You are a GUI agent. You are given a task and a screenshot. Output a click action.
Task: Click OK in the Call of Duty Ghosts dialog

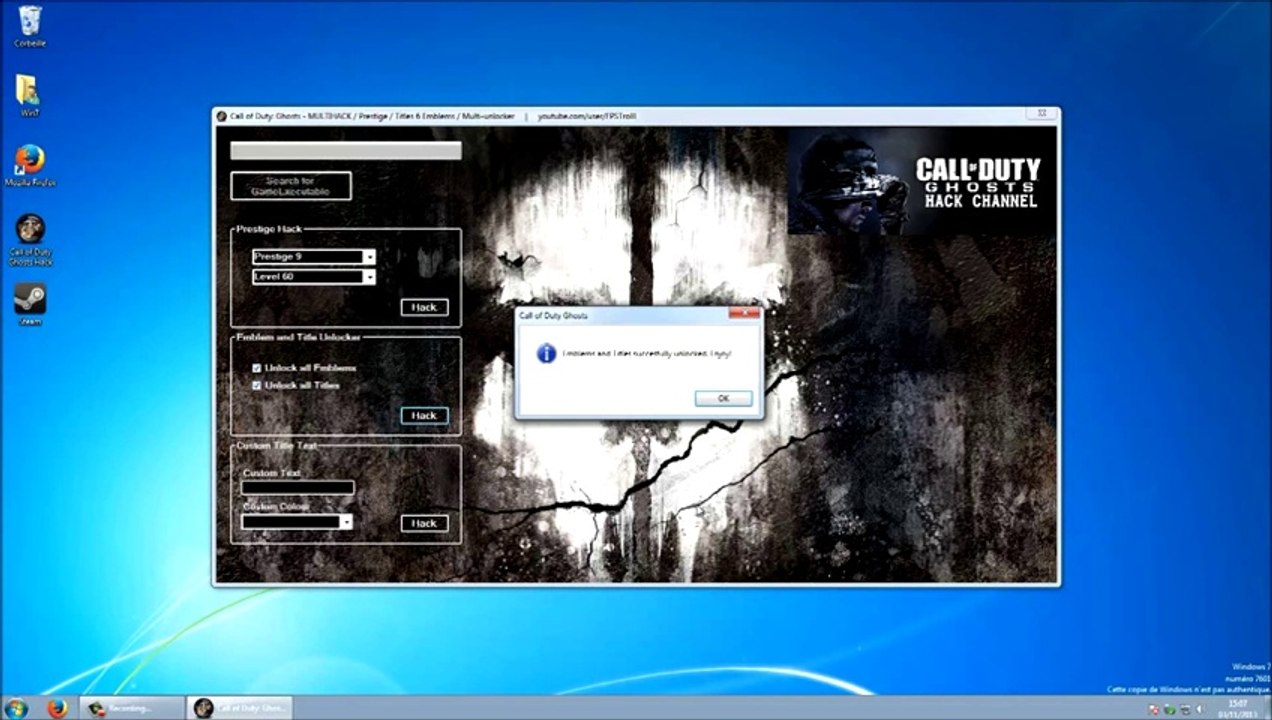coord(723,398)
